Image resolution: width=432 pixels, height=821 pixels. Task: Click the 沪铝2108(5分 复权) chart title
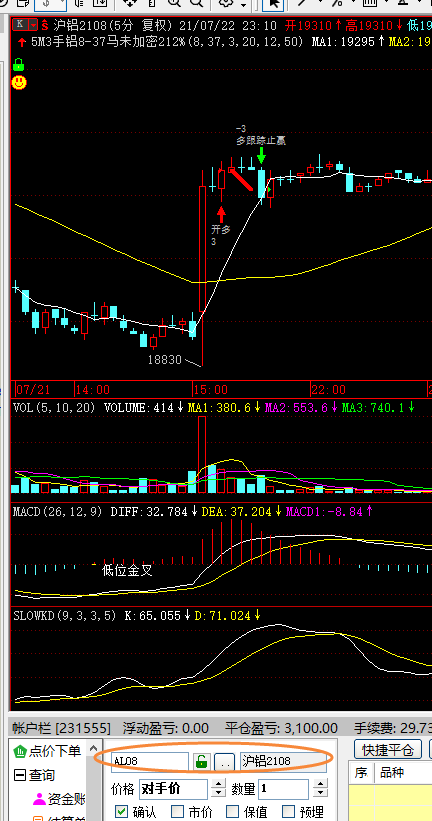(114, 25)
